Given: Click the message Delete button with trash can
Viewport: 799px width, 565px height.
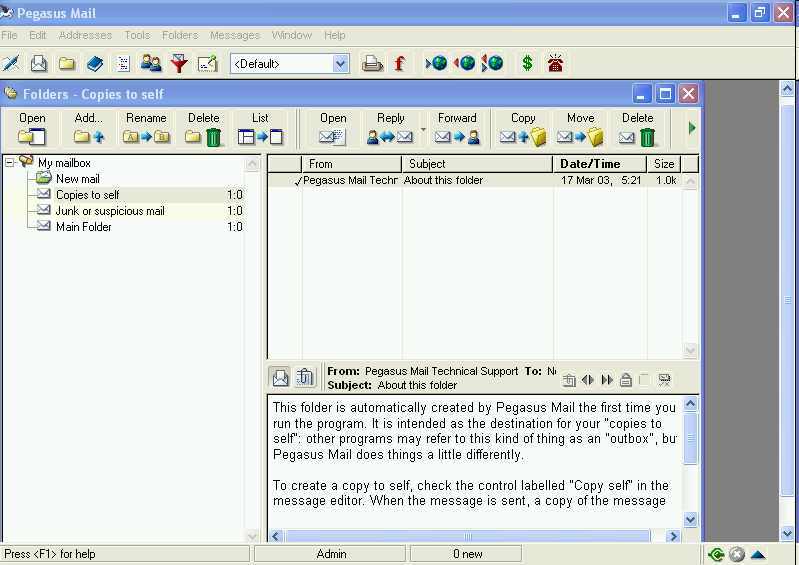Looking at the screenshot, I should 637,128.
